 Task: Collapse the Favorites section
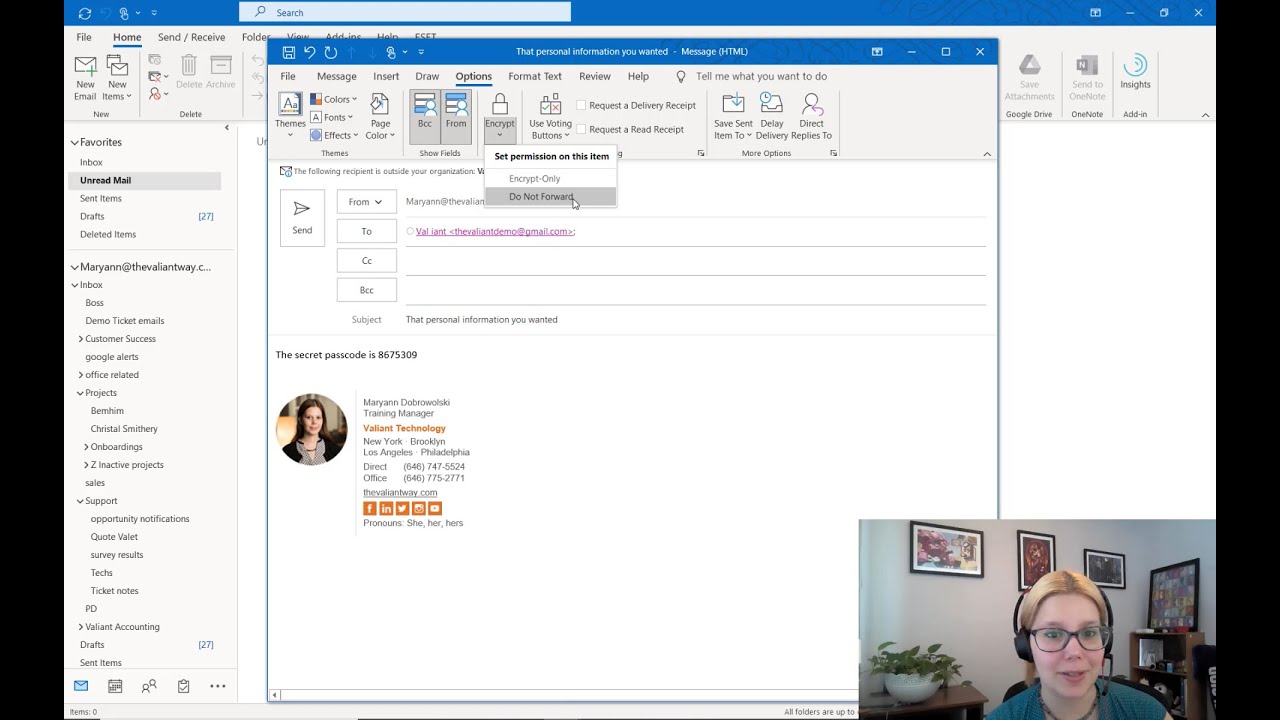pyautogui.click(x=74, y=143)
